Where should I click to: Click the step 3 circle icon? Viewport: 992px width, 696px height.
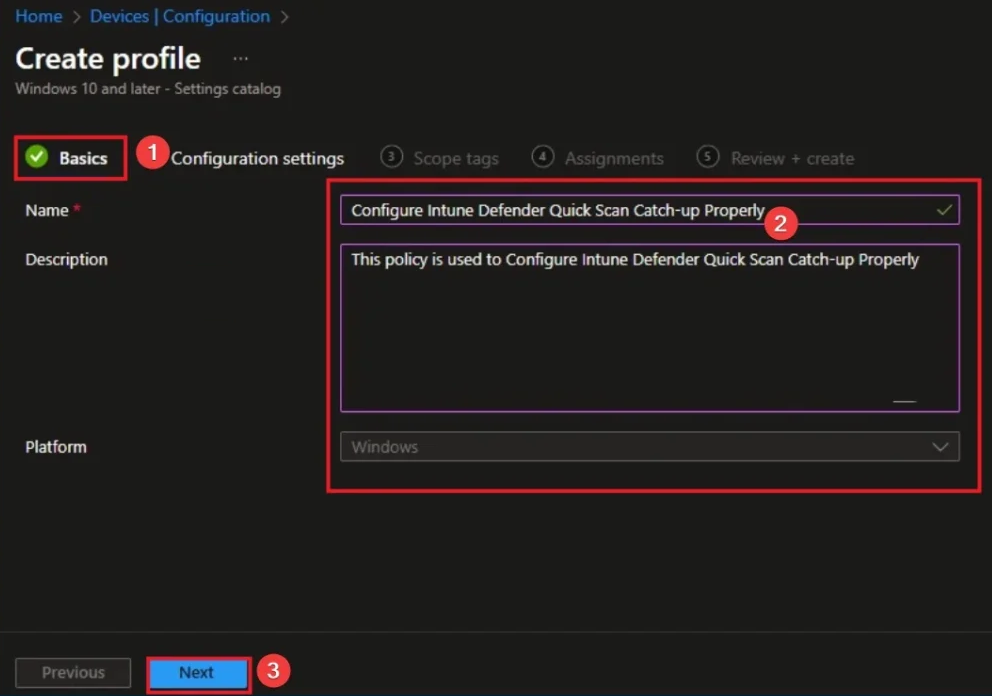392,156
